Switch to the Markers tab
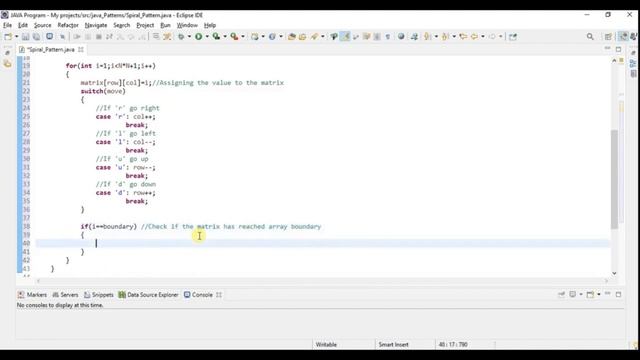Image resolution: width=640 pixels, height=360 pixels. click(32, 295)
